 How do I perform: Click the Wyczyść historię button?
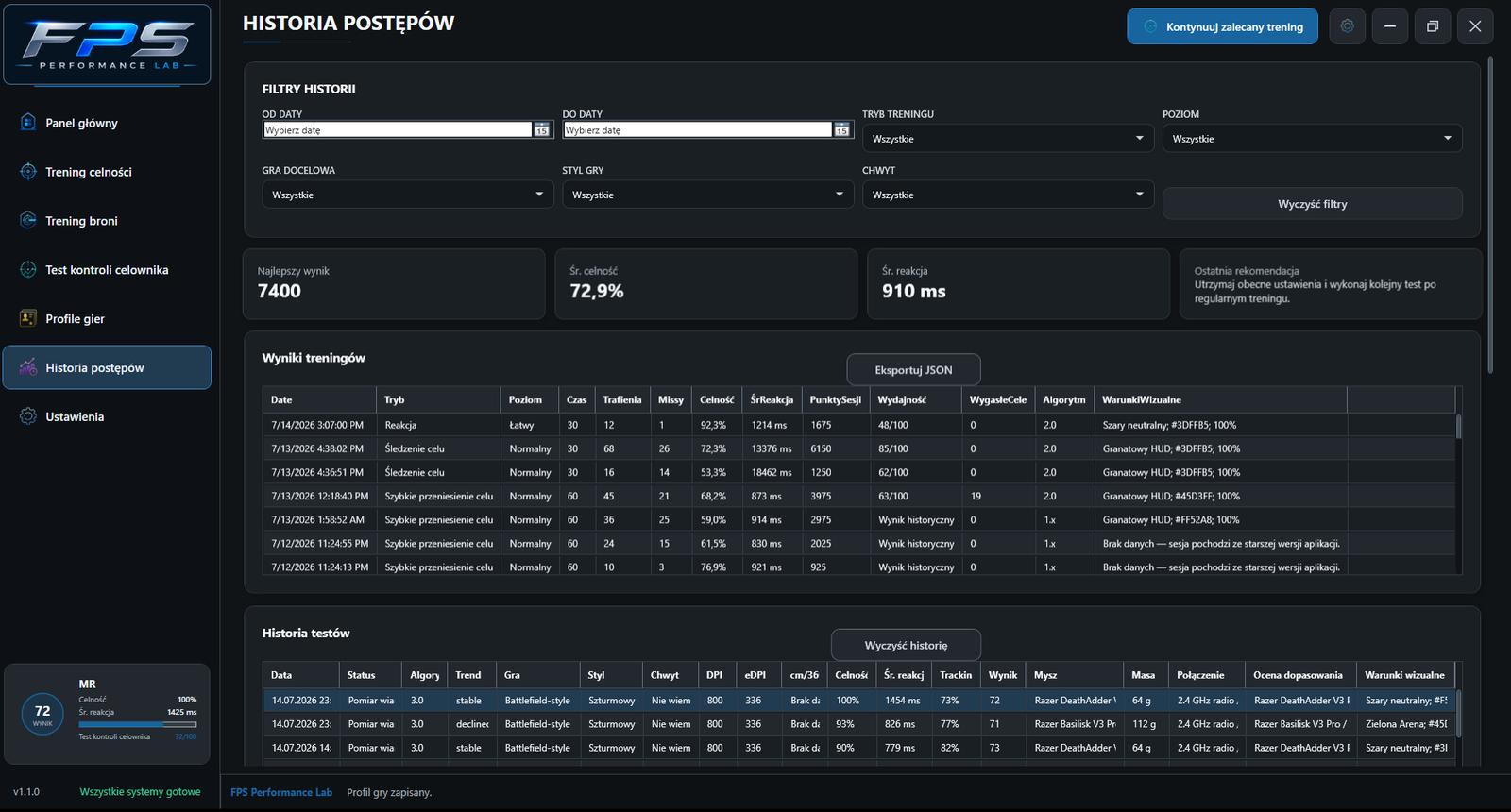pyautogui.click(x=906, y=645)
